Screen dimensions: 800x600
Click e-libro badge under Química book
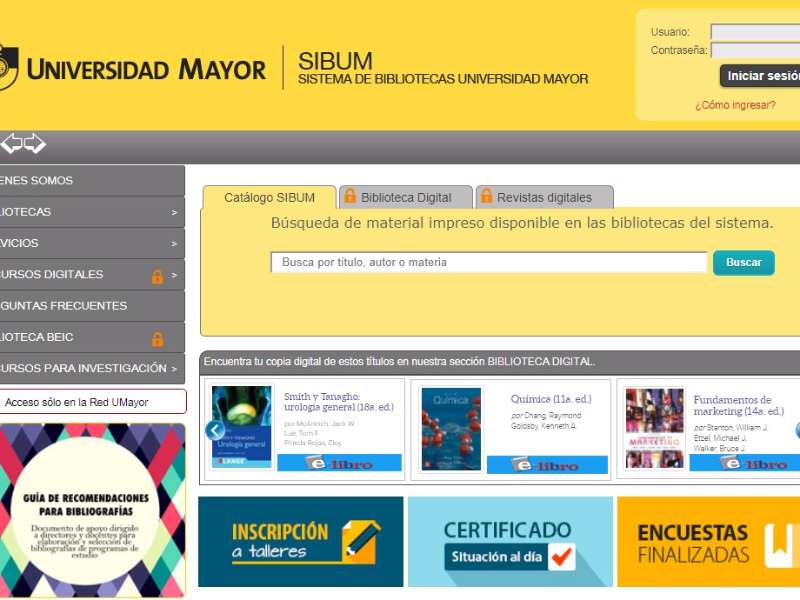pyautogui.click(x=547, y=465)
